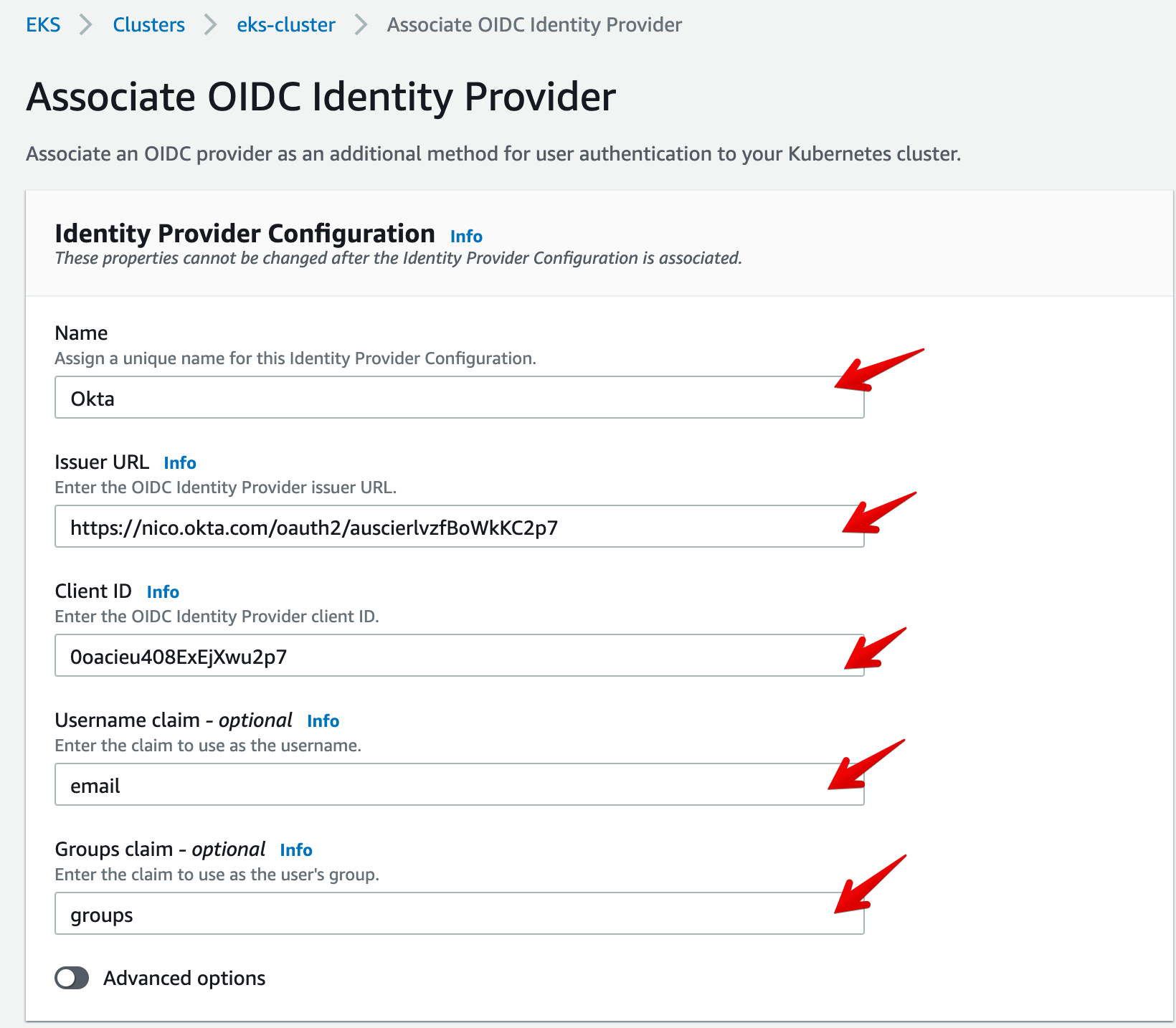Viewport: 1176px width, 1028px height.
Task: Open the eks-cluster breadcrumb link
Action: click(285, 25)
